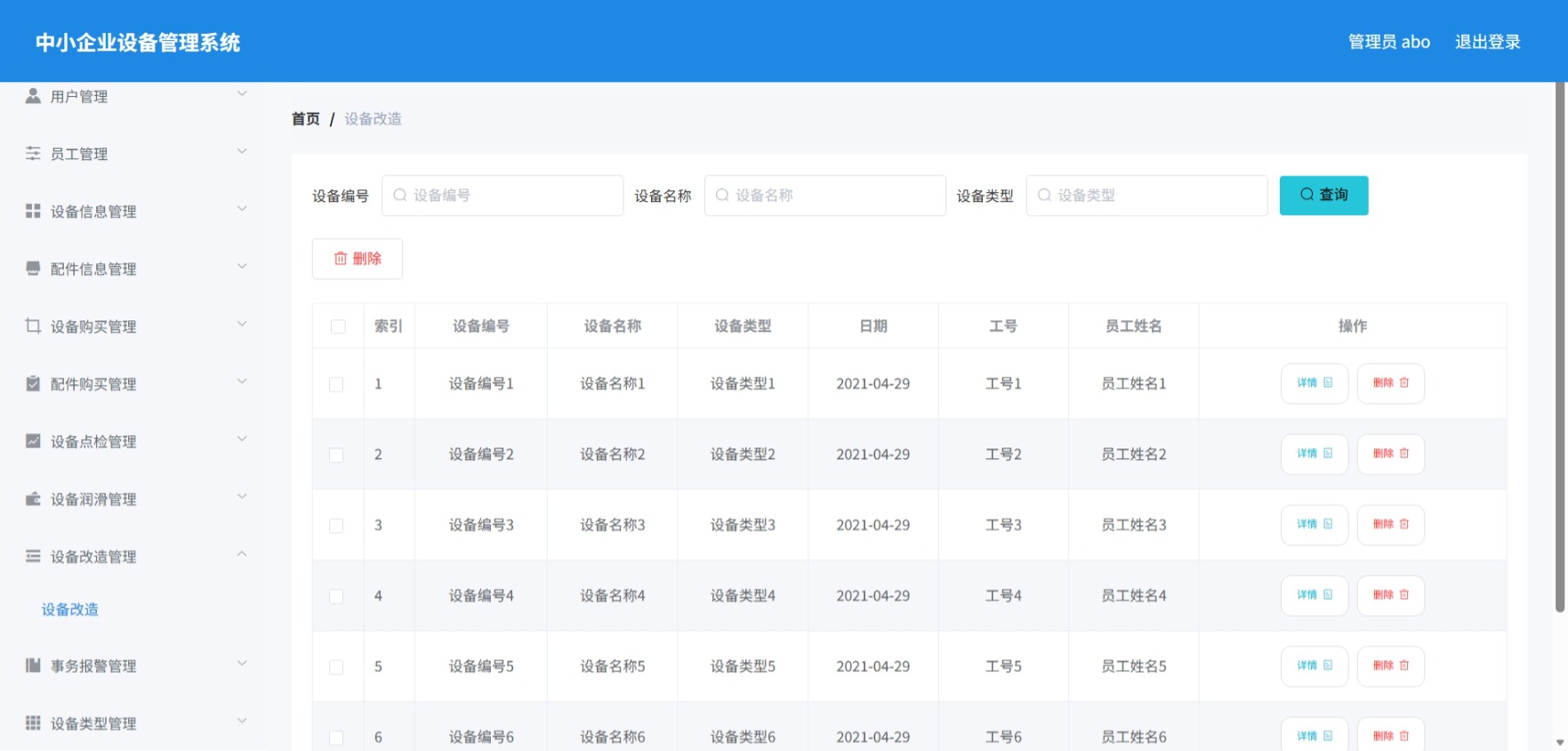
Task: Click the trash icon on the batch 删除 button
Action: click(x=341, y=258)
